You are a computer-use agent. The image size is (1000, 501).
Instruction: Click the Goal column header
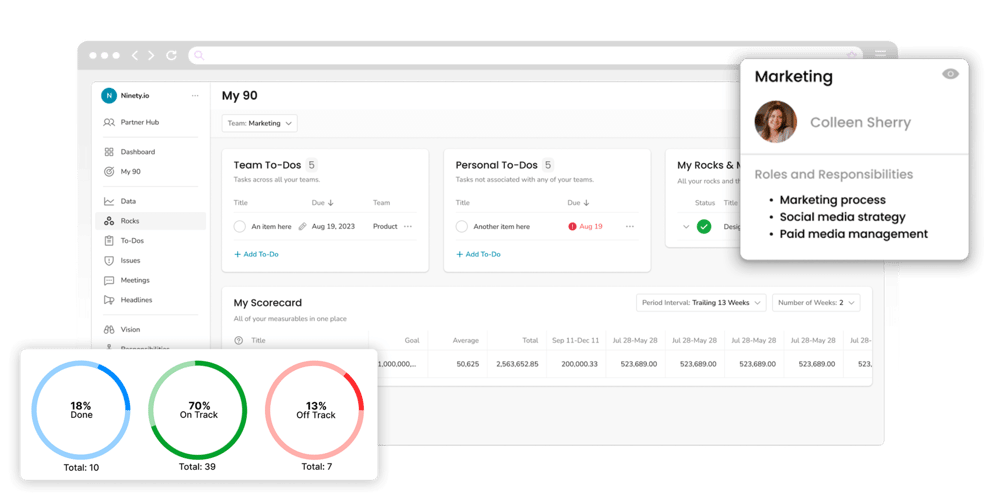pyautogui.click(x=412, y=340)
